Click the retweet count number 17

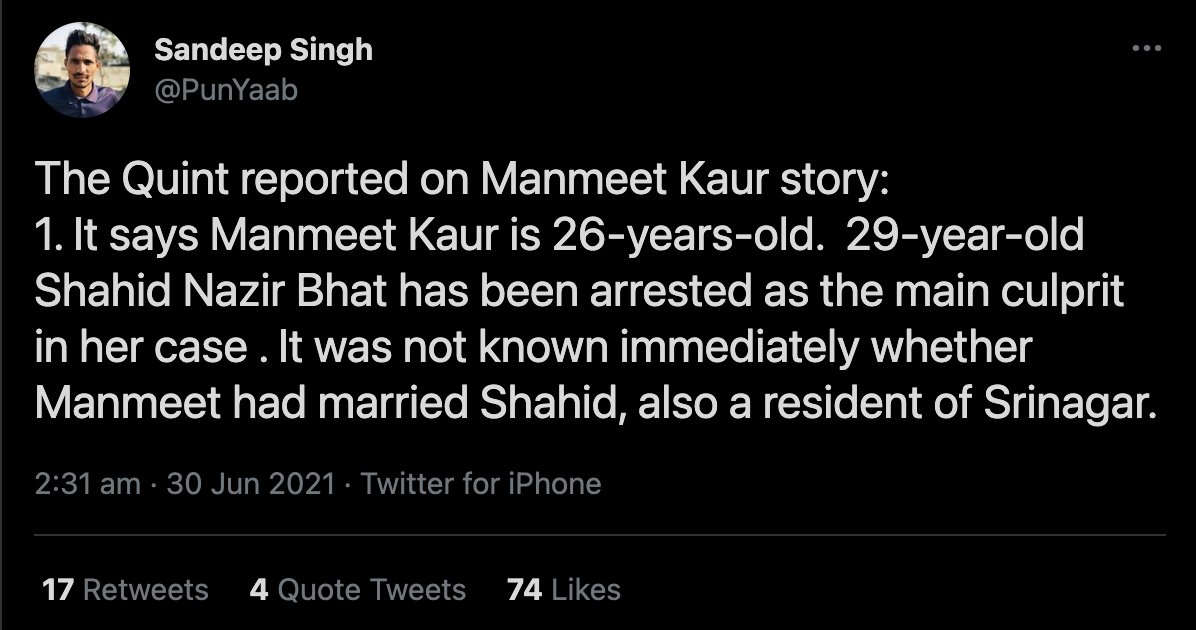(x=58, y=589)
